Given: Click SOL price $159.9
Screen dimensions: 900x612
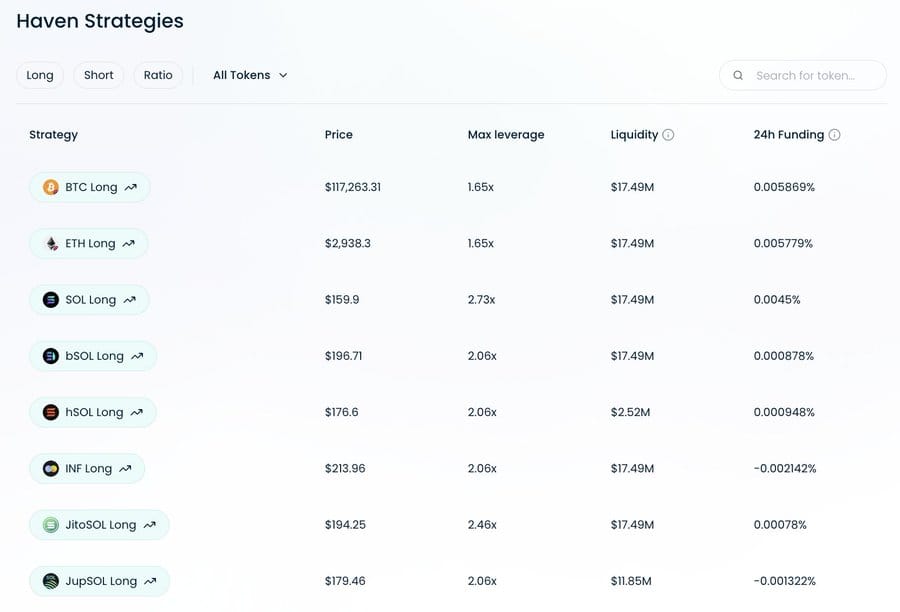Looking at the screenshot, I should coord(342,300).
